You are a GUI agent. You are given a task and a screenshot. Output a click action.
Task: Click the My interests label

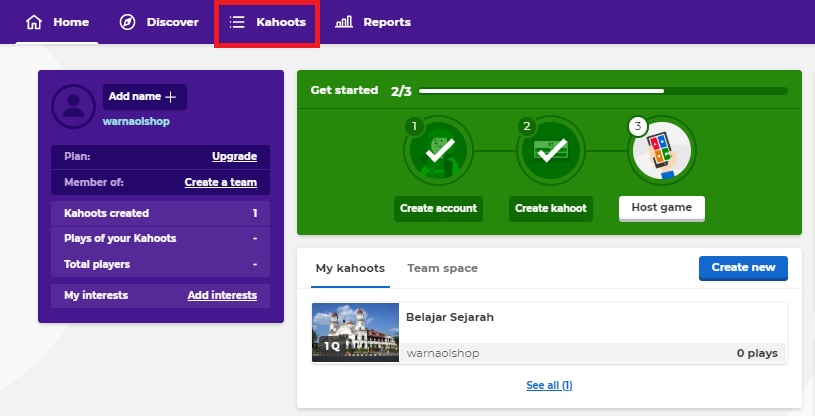point(96,295)
